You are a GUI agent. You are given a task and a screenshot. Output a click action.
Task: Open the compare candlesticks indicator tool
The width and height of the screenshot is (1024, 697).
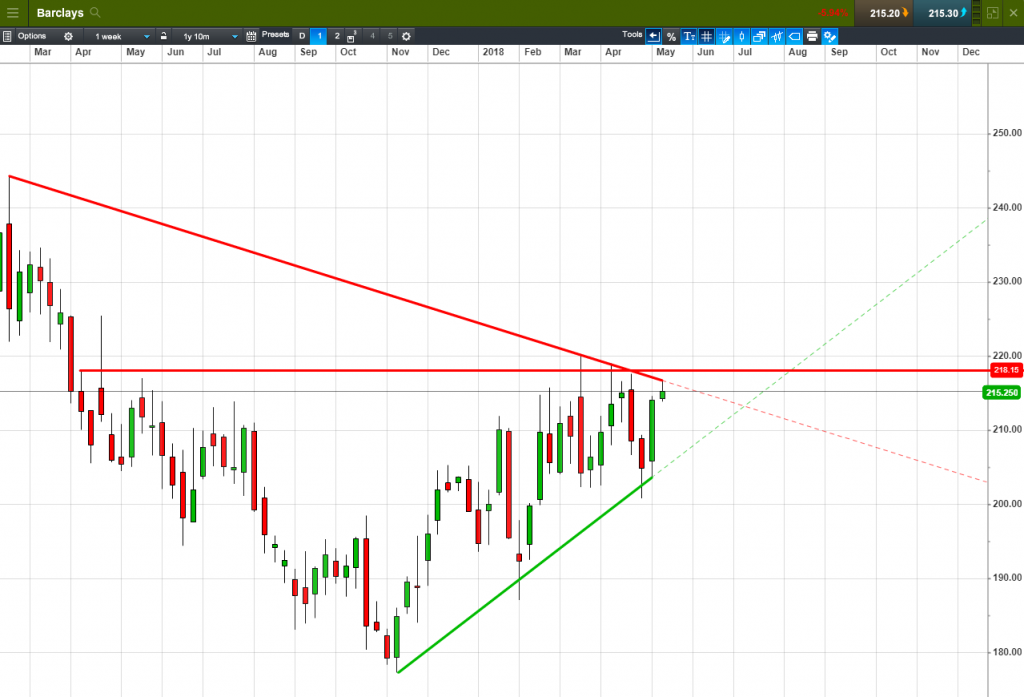pyautogui.click(x=776, y=37)
